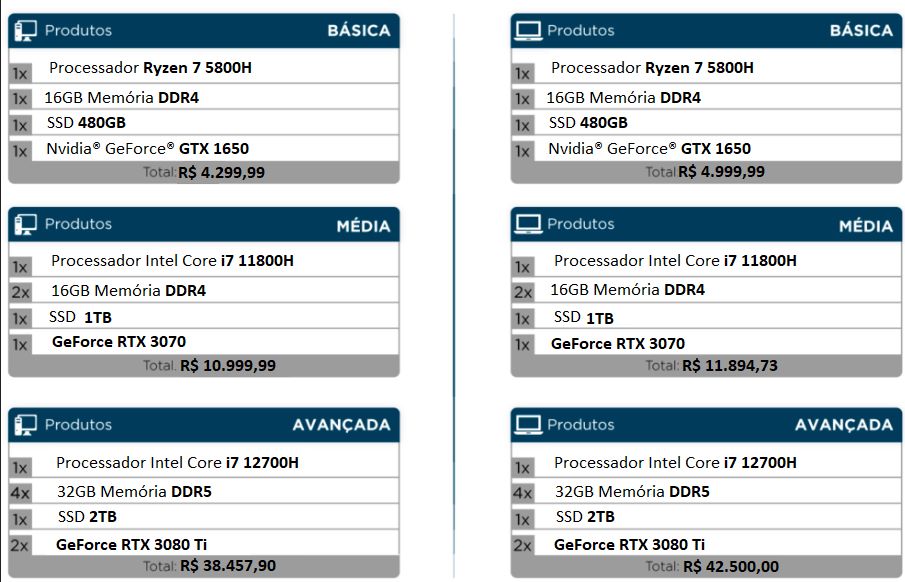Open the laptop total R$ 42.500,00
The height and width of the screenshot is (582, 905).
[731, 566]
